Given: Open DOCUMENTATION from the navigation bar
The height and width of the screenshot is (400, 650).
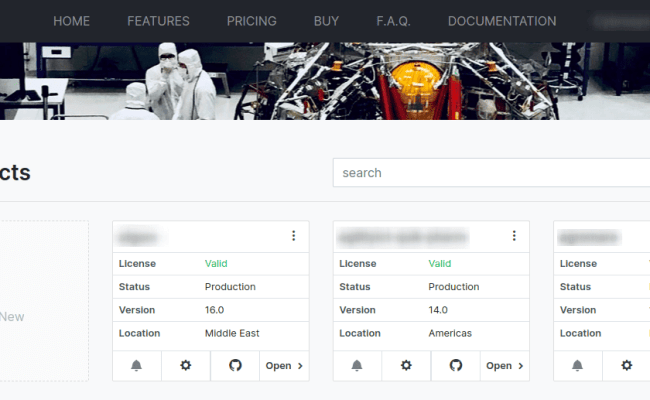Looking at the screenshot, I should tap(502, 21).
